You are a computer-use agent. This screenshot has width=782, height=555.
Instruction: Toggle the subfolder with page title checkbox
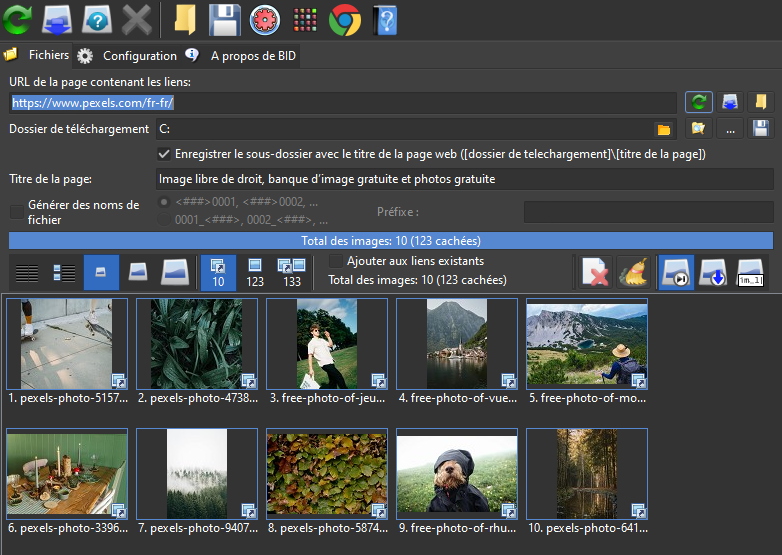(164, 154)
